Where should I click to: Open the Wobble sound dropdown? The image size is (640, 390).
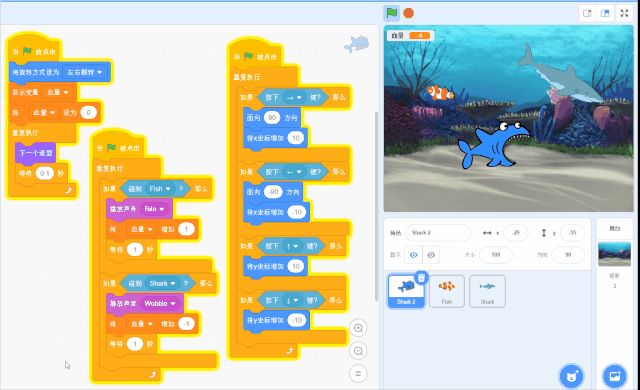[160, 304]
